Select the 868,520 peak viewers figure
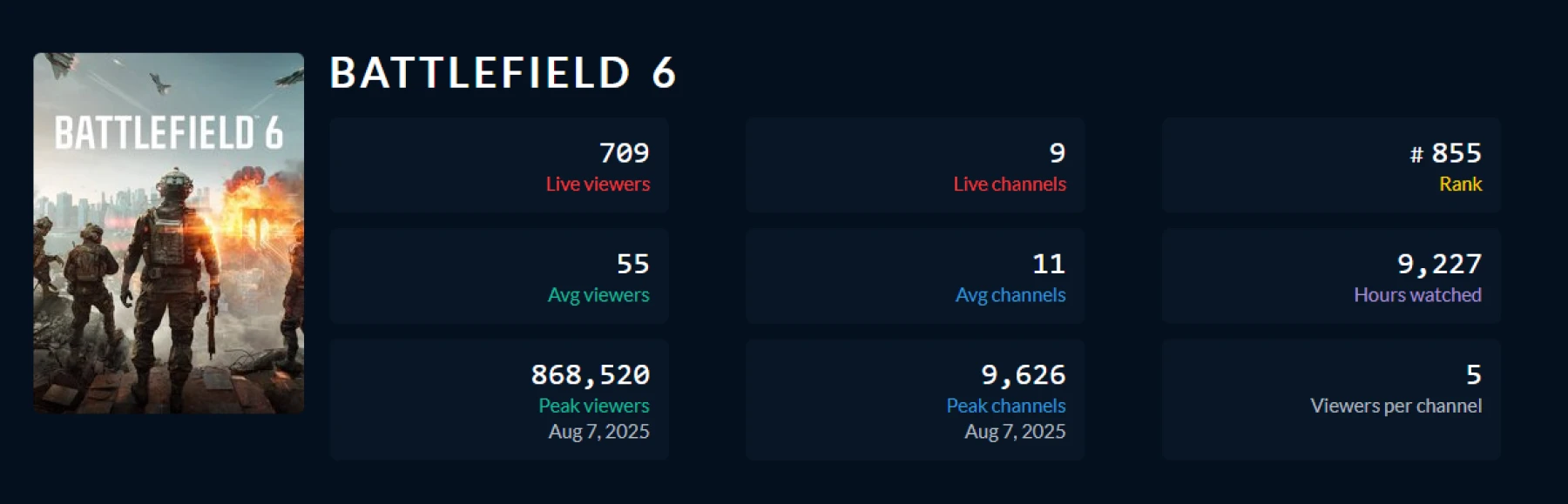This screenshot has height=504, width=1568. [590, 375]
